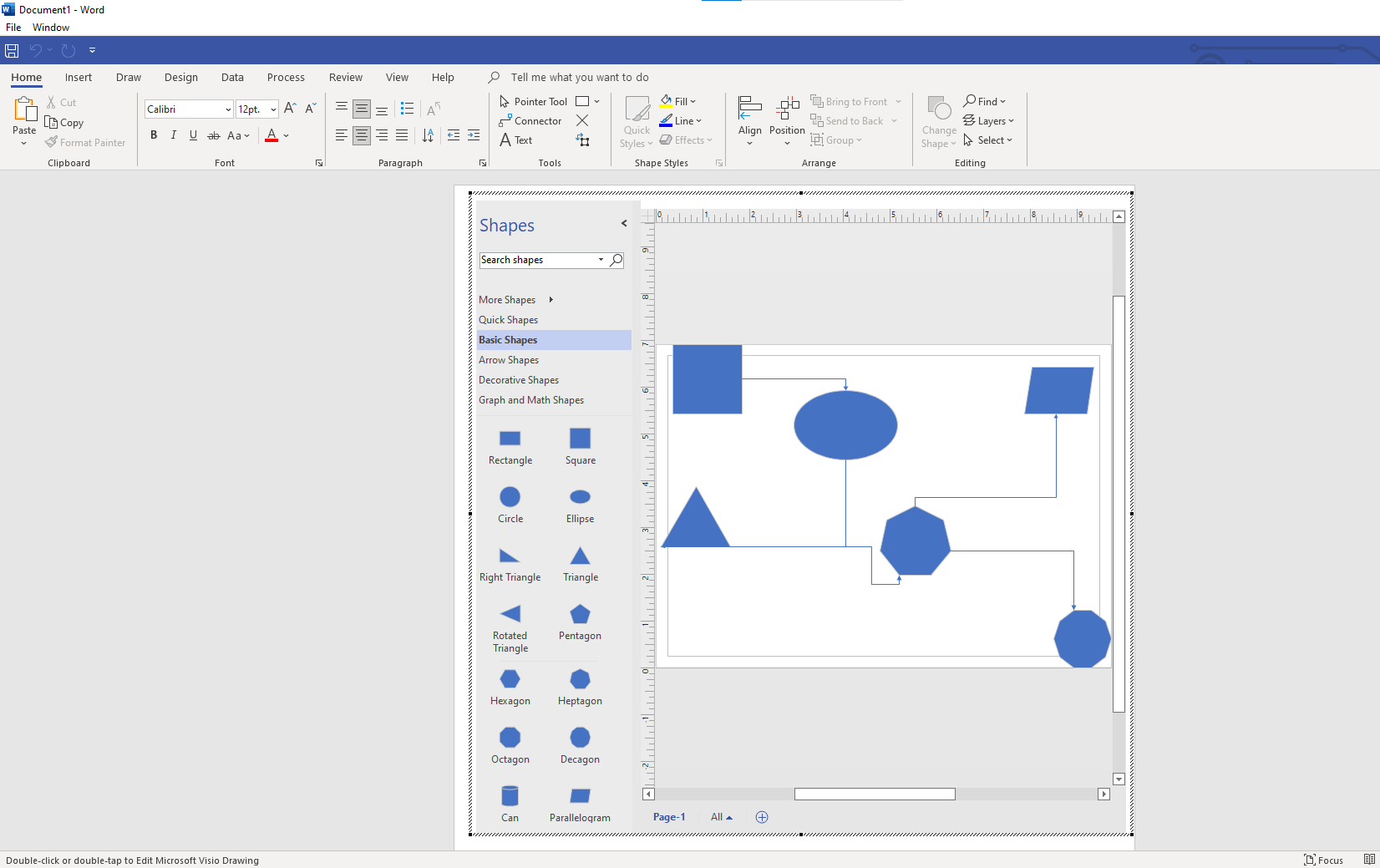The width and height of the screenshot is (1380, 868).
Task: Toggle Bold formatting
Action: pos(154,135)
